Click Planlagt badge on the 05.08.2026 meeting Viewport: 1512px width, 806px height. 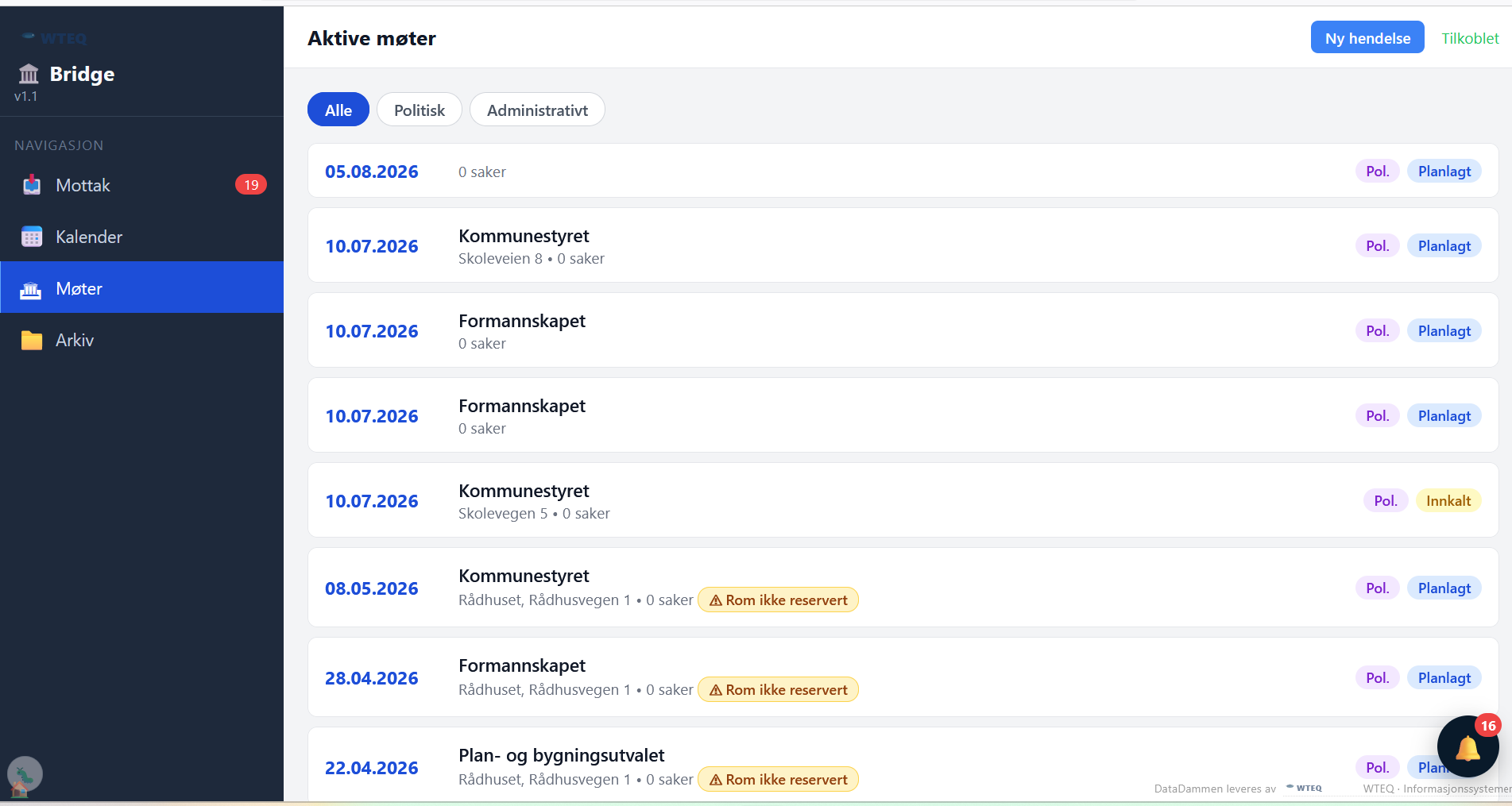(x=1444, y=172)
